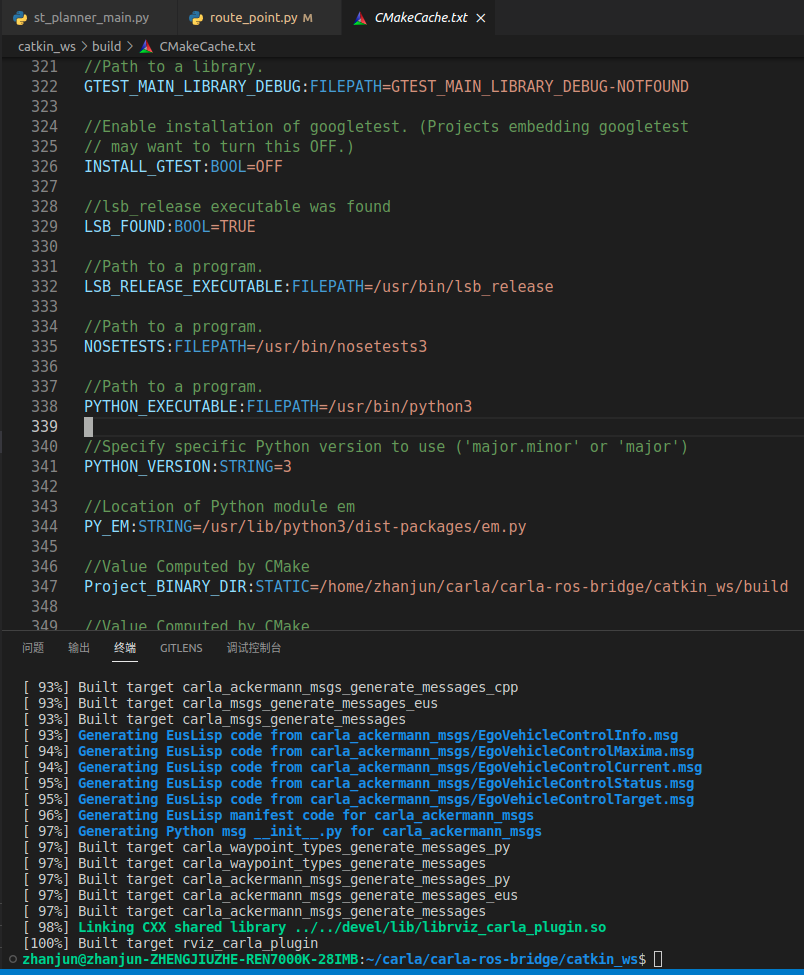Select the 终端 (Terminal) panel tab
Viewport: 804px width, 975px height.
125,648
